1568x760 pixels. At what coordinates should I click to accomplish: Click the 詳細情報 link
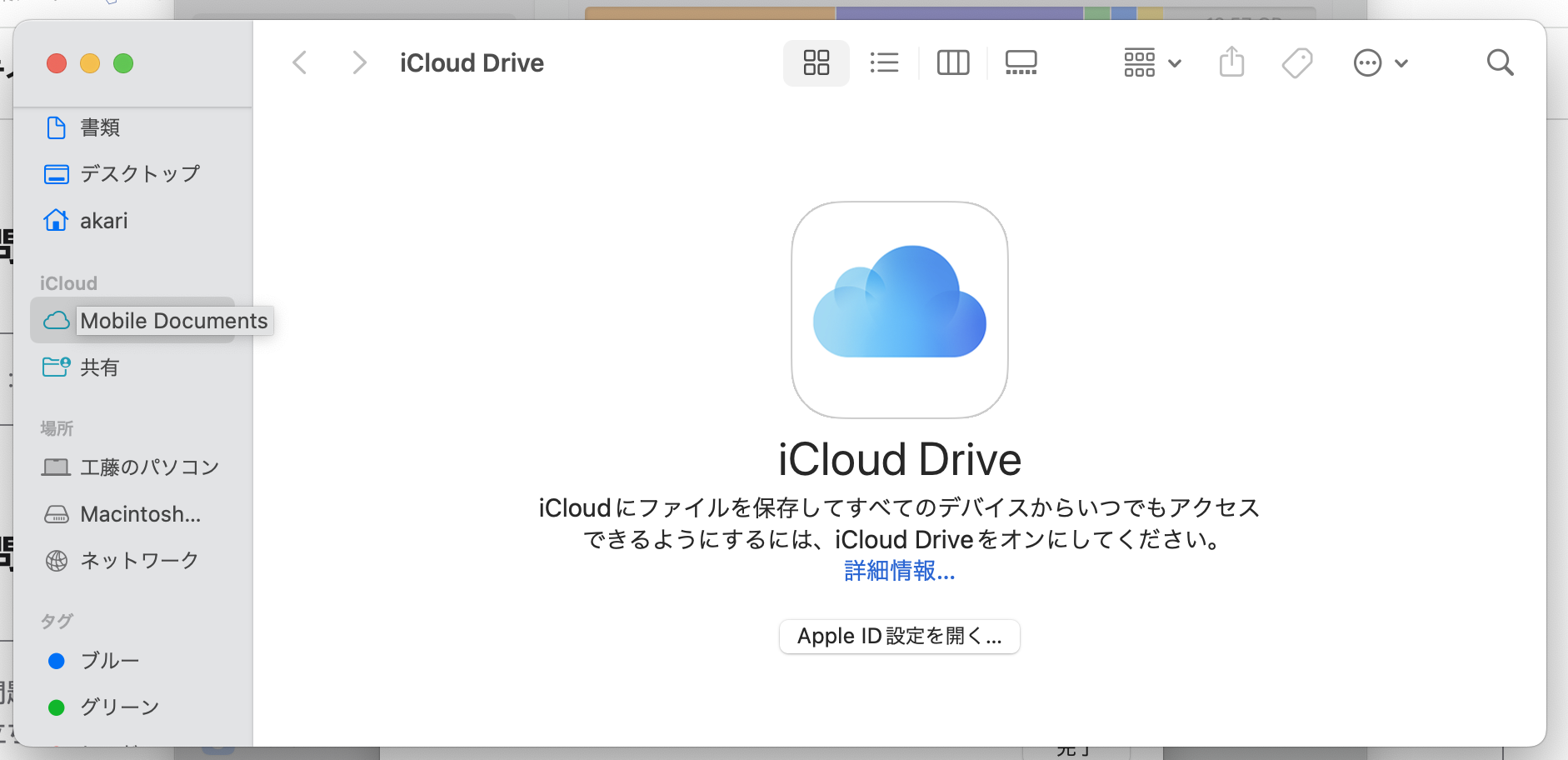tap(899, 571)
